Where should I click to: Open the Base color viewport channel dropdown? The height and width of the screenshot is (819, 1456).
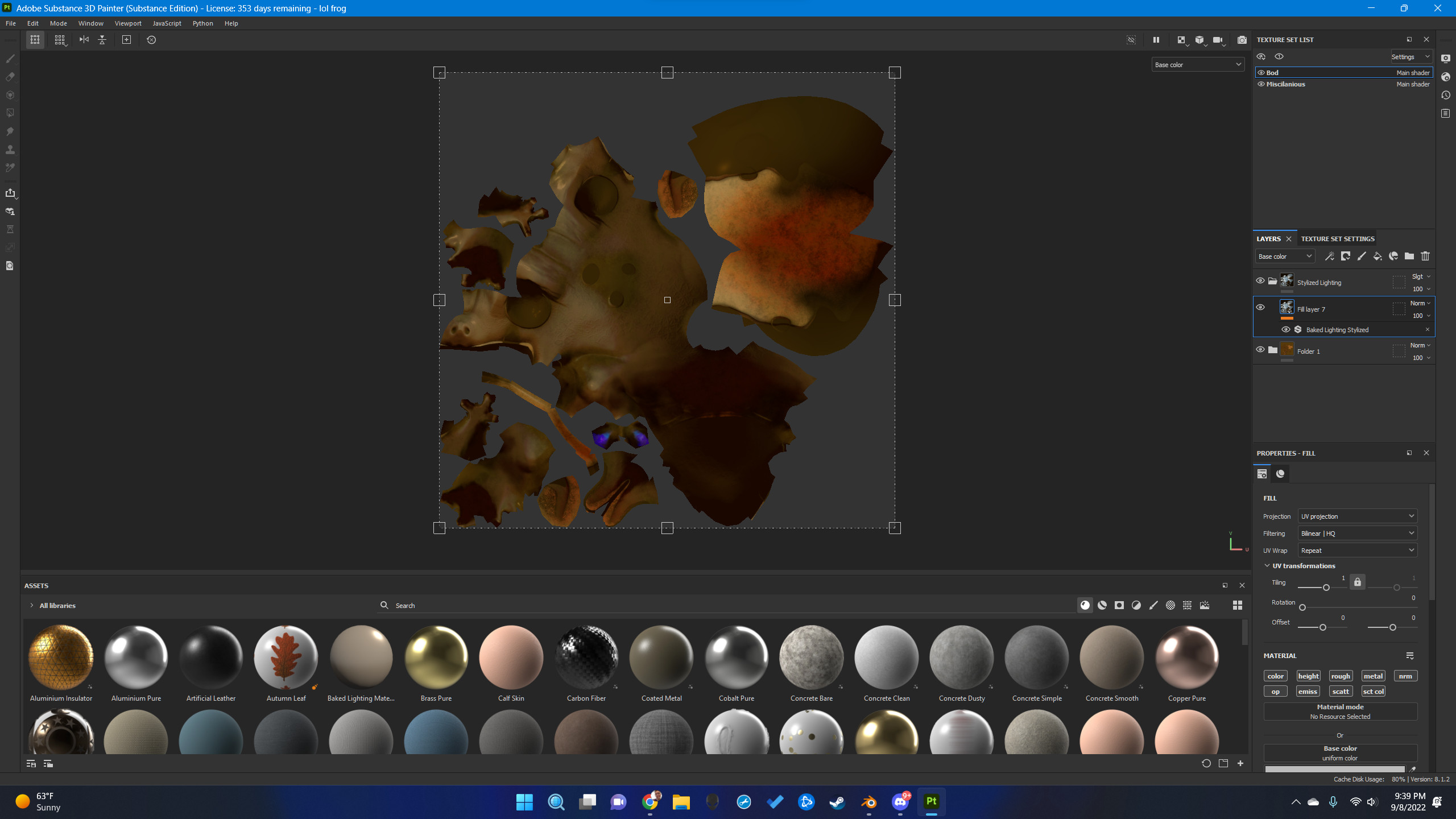[x=1198, y=65]
